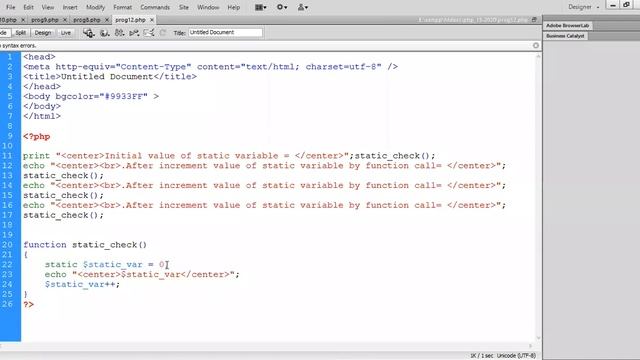The width and height of the screenshot is (640, 360).
Task: Click the print Initial value line
Action: (229, 156)
